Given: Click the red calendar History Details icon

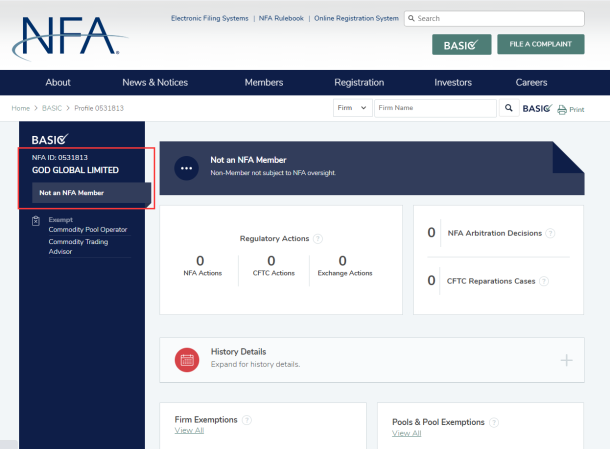Looking at the screenshot, I should pyautogui.click(x=187, y=360).
